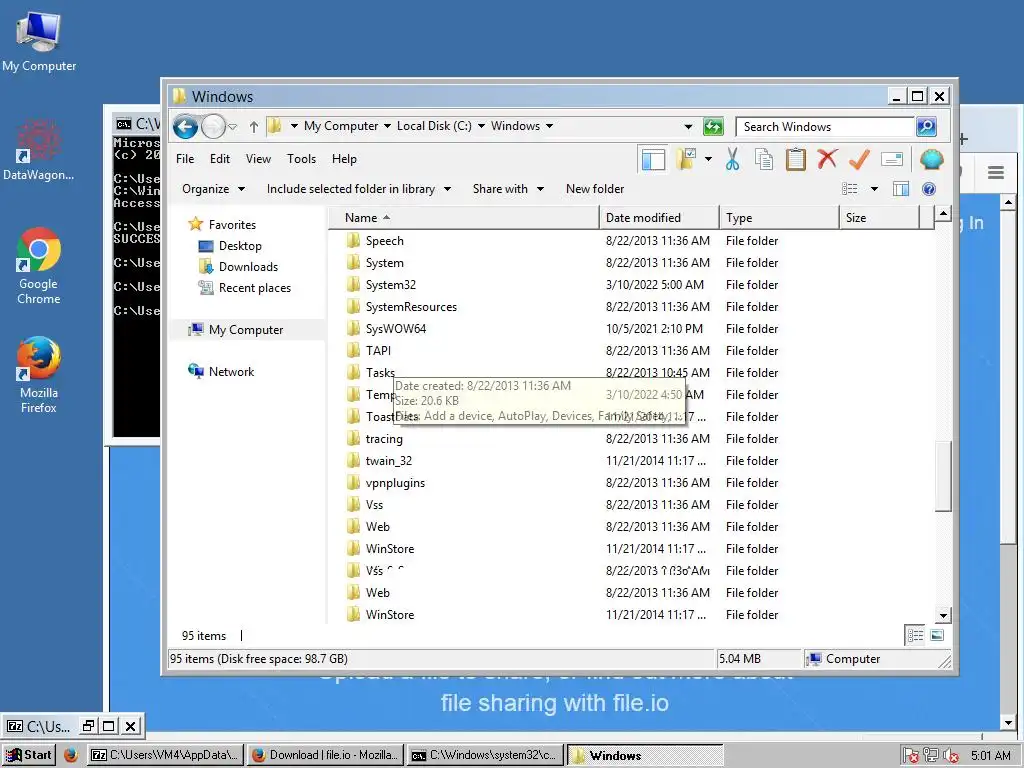Select the twain_32 folder

point(388,460)
